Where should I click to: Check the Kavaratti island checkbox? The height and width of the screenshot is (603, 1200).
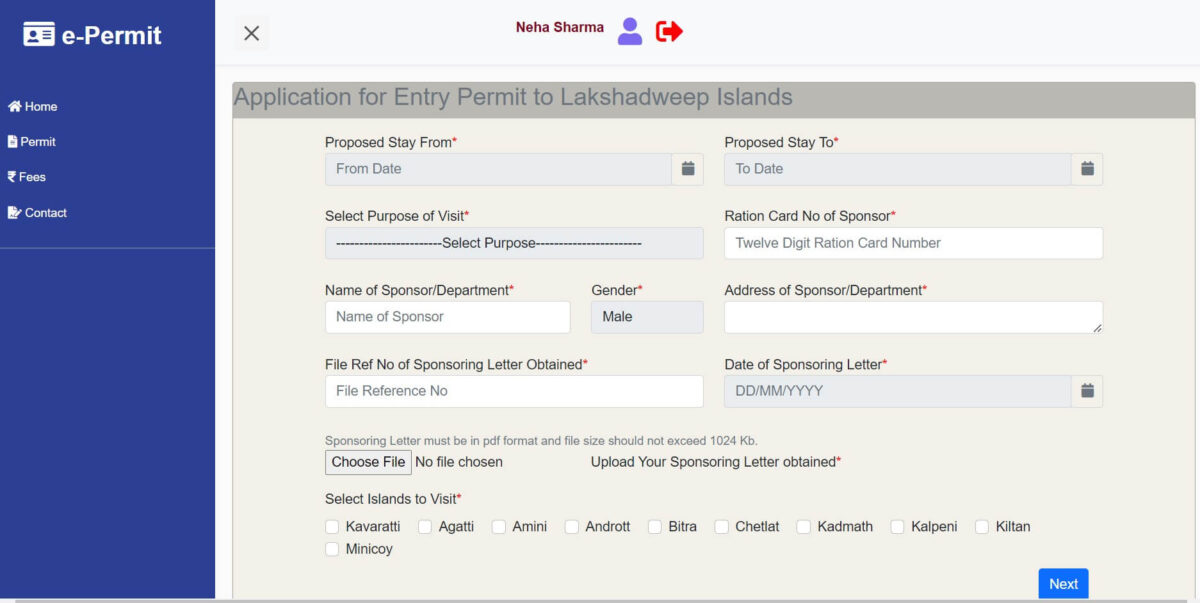tap(331, 526)
